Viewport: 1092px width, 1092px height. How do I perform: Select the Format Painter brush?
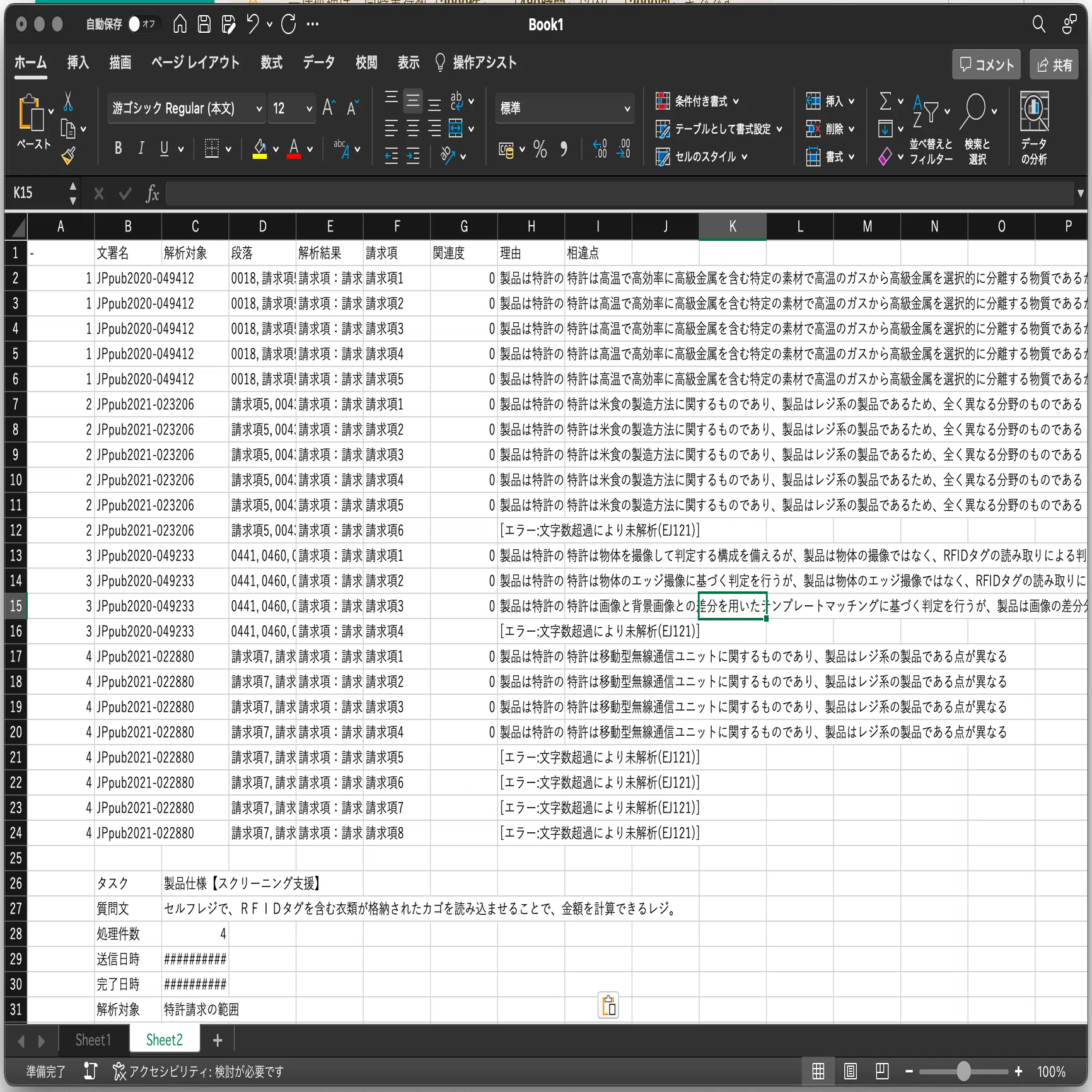tap(68, 155)
